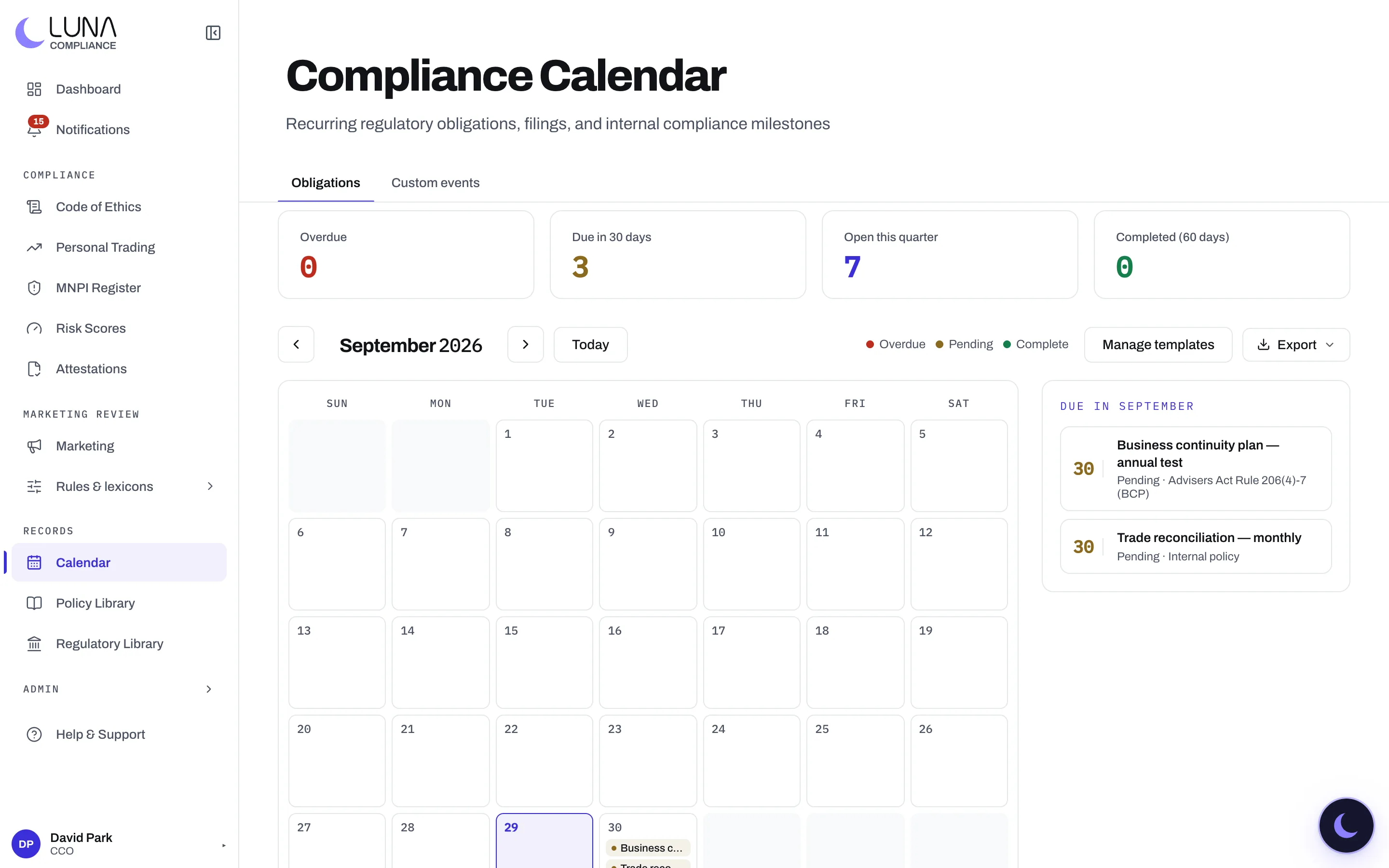Select September 29 calendar cell
The height and width of the screenshot is (868, 1389).
[544, 841]
